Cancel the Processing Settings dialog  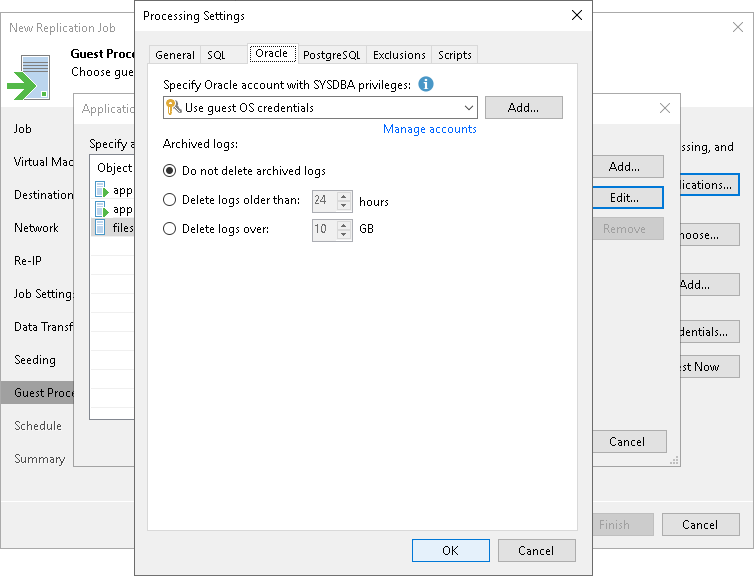point(537,551)
